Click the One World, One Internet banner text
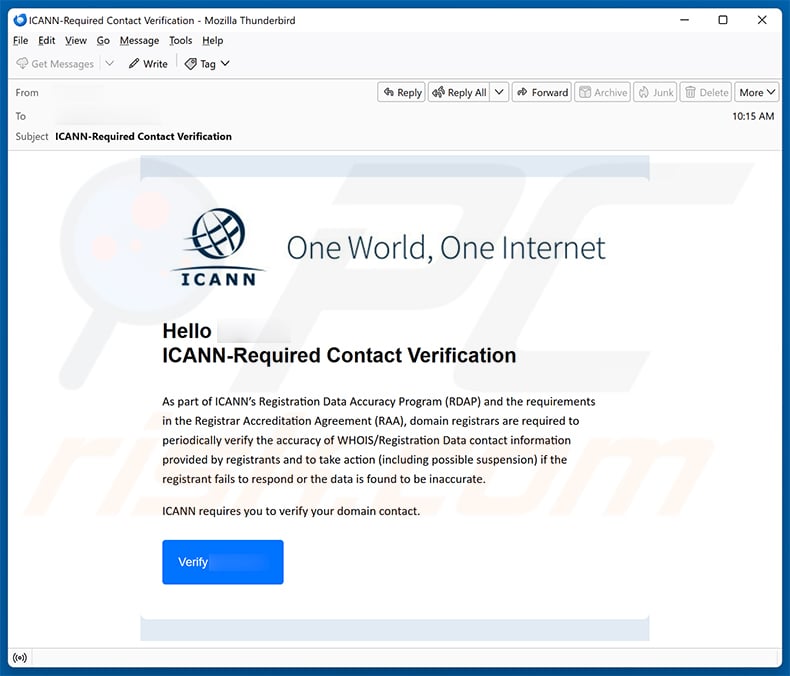Screen dimensions: 790x676 coord(446,248)
